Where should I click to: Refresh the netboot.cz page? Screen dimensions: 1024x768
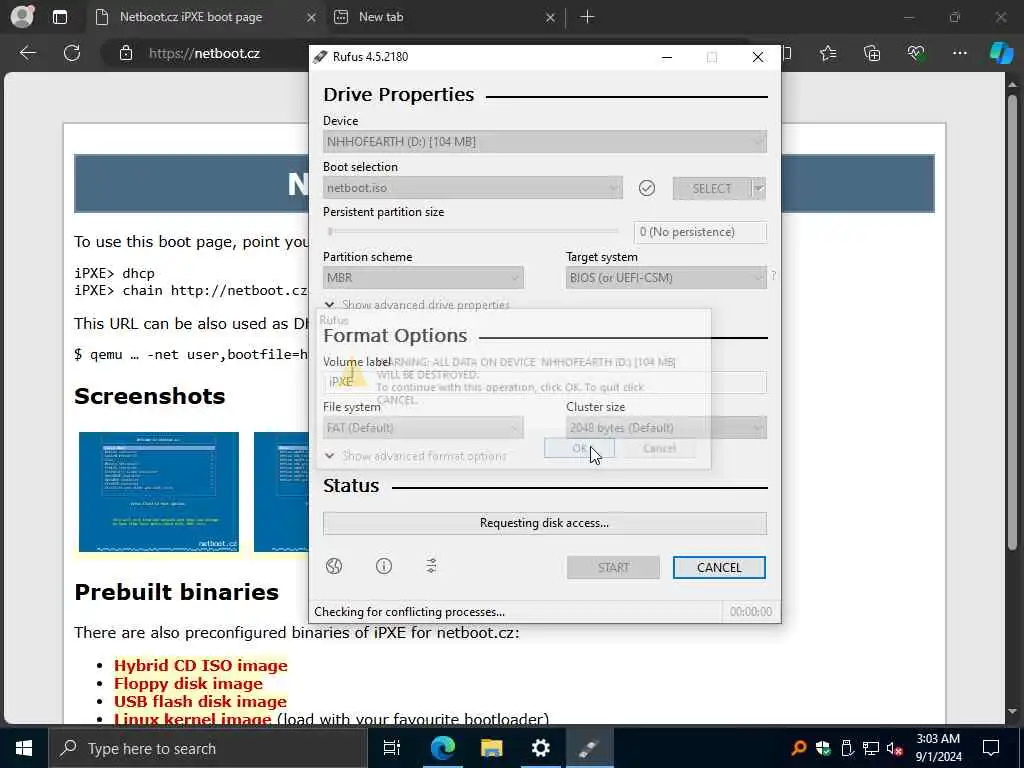tap(72, 53)
